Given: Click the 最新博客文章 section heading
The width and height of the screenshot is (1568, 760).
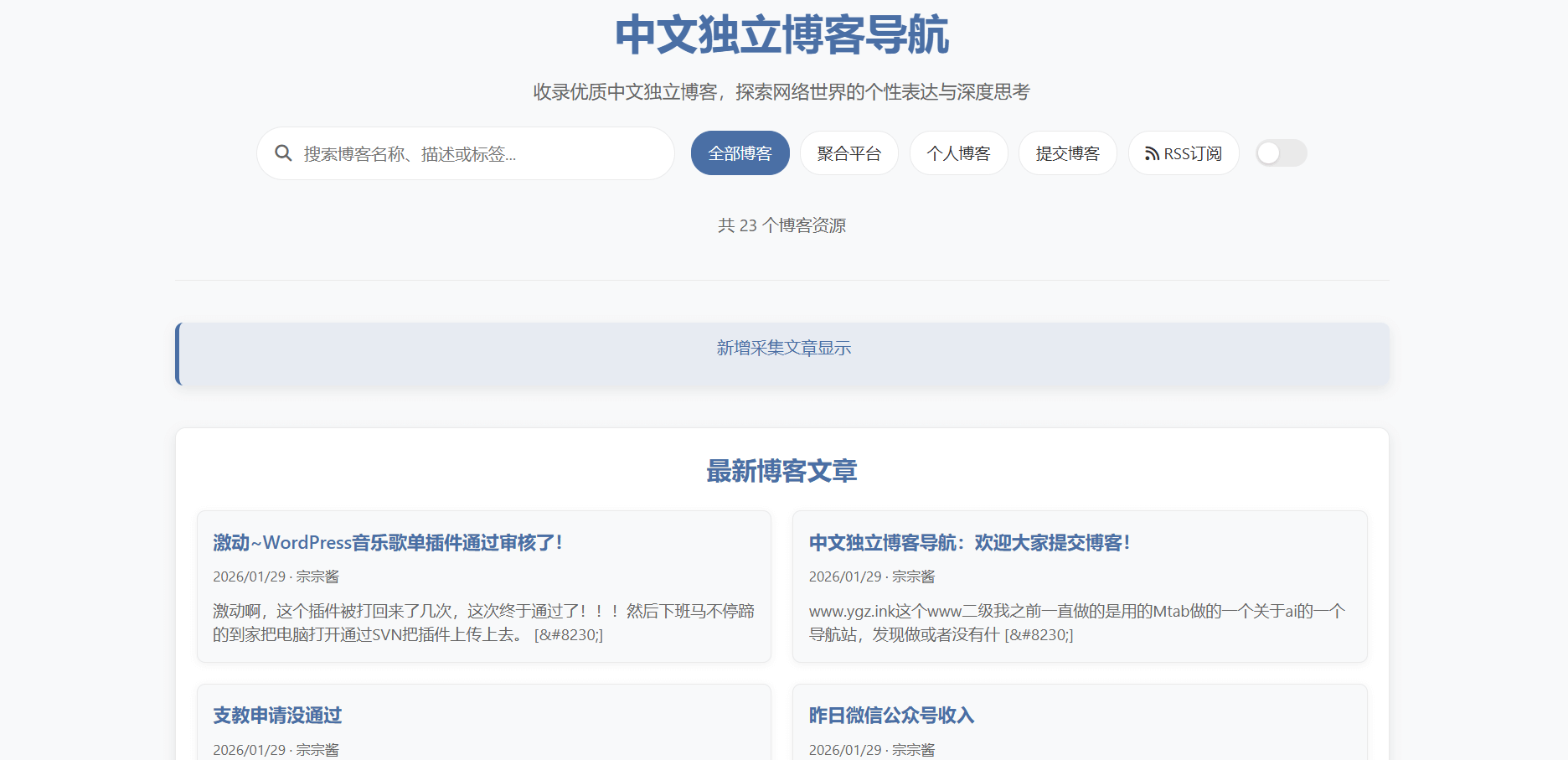Looking at the screenshot, I should 782,471.
